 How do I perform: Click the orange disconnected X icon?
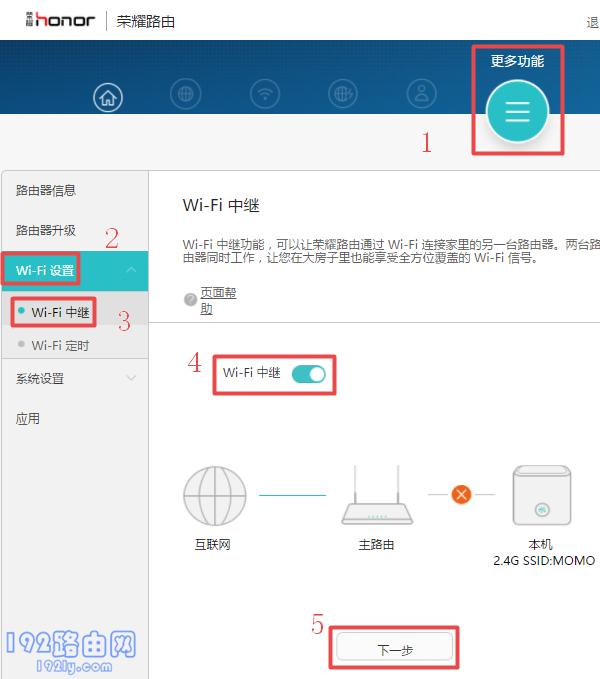click(x=461, y=494)
